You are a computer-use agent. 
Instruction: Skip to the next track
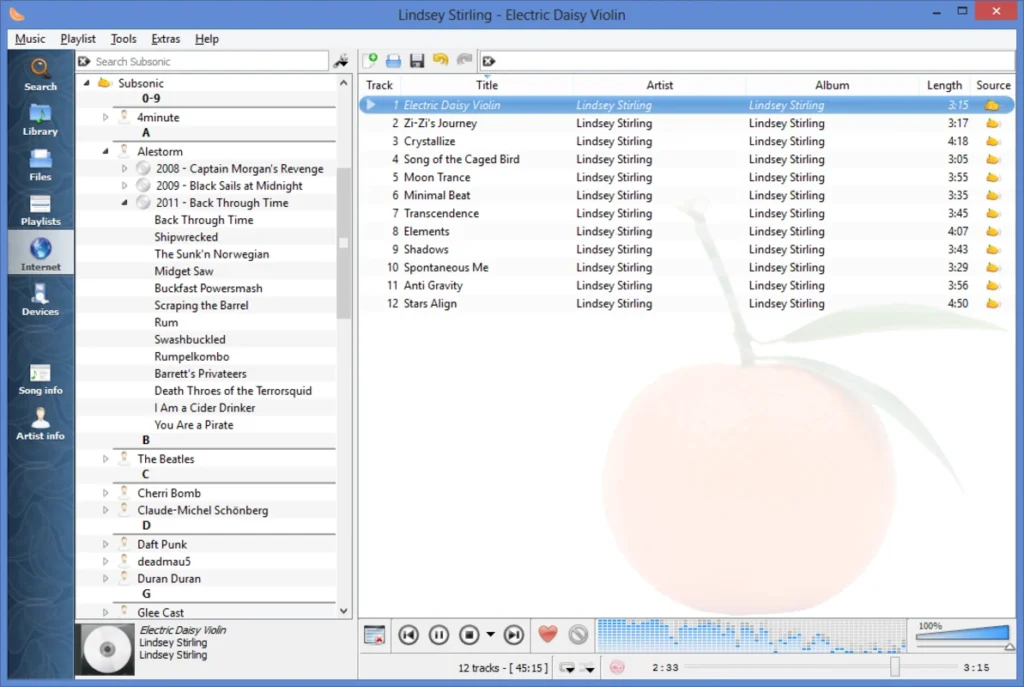tap(513, 634)
